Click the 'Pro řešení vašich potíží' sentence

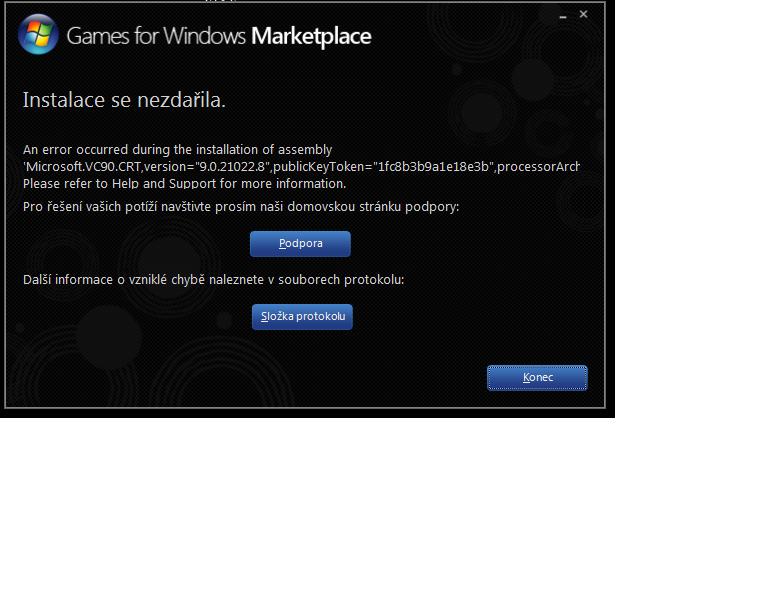pos(240,207)
